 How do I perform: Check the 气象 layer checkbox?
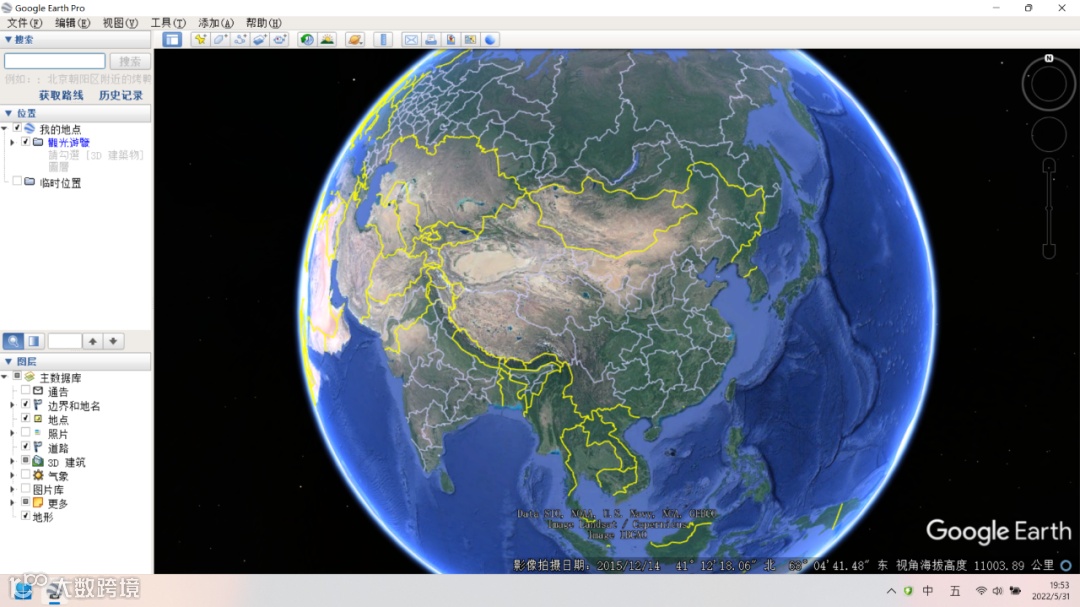coord(25,475)
